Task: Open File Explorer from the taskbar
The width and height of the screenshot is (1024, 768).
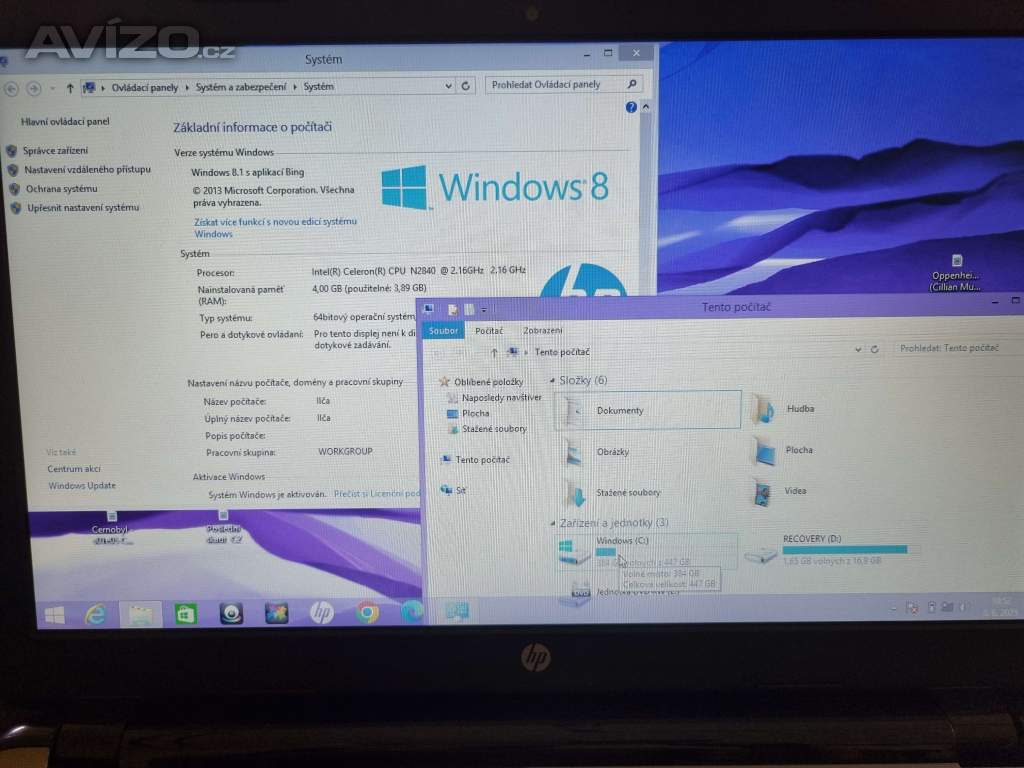Action: pyautogui.click(x=140, y=614)
